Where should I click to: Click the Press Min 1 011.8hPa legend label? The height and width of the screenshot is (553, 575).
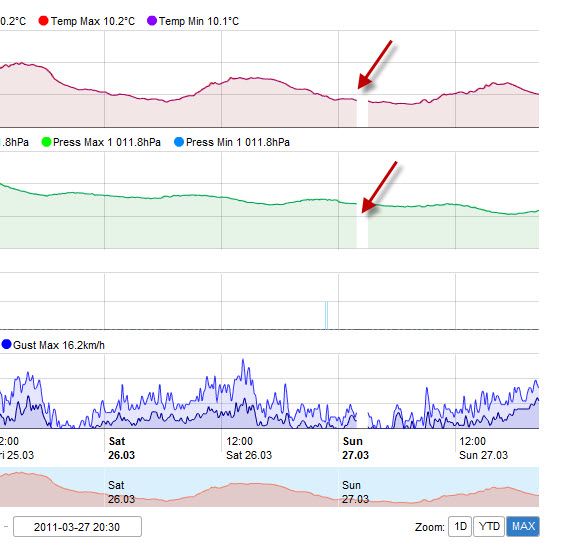238,142
